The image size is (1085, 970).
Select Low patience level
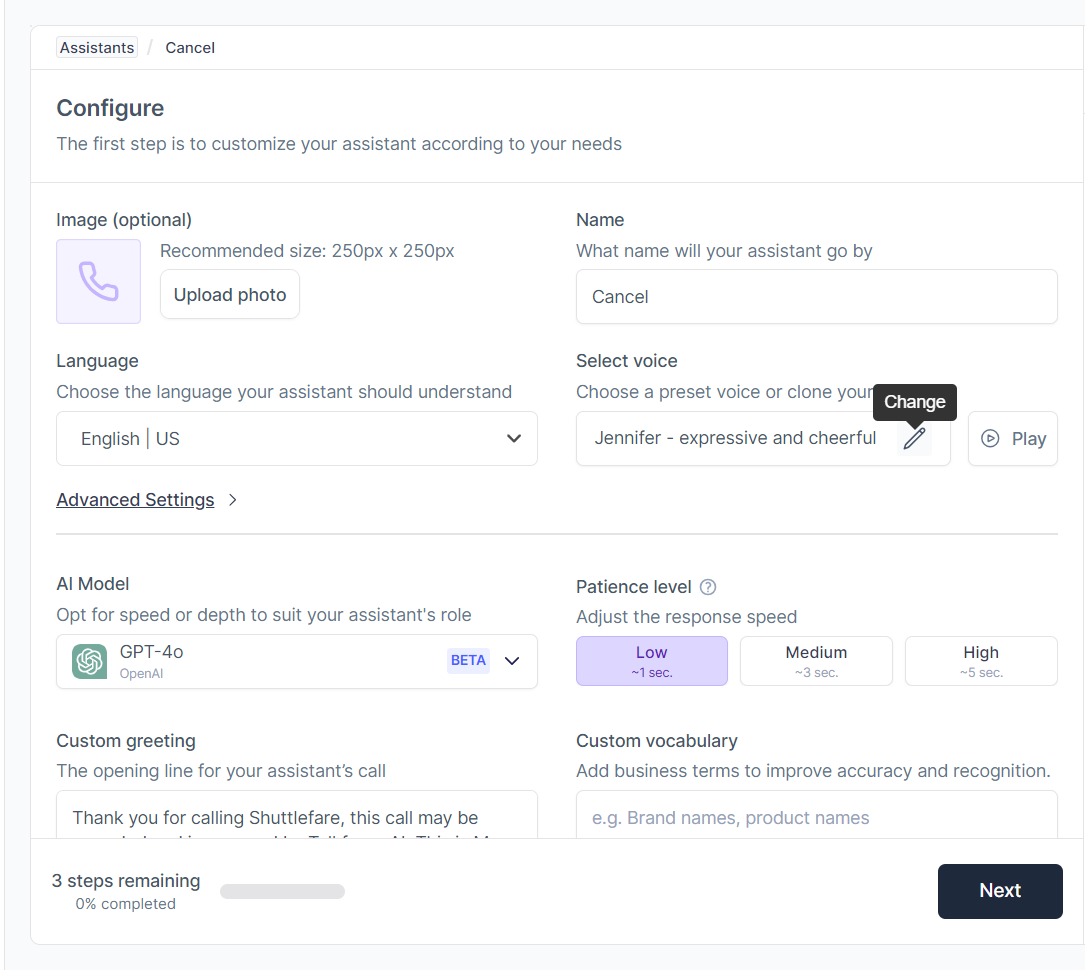tap(651, 661)
